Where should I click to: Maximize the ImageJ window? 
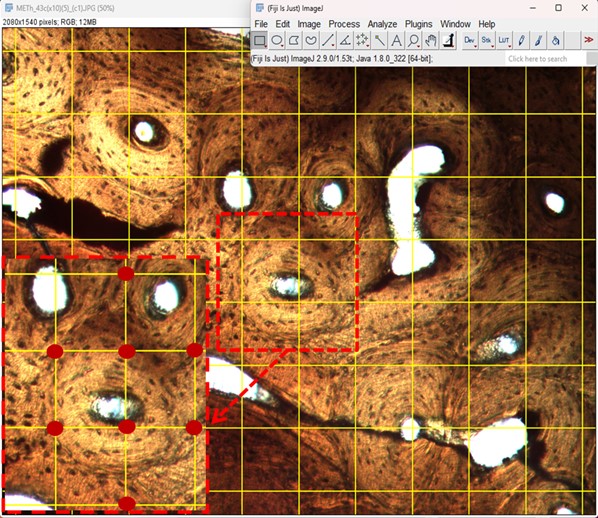pos(558,8)
